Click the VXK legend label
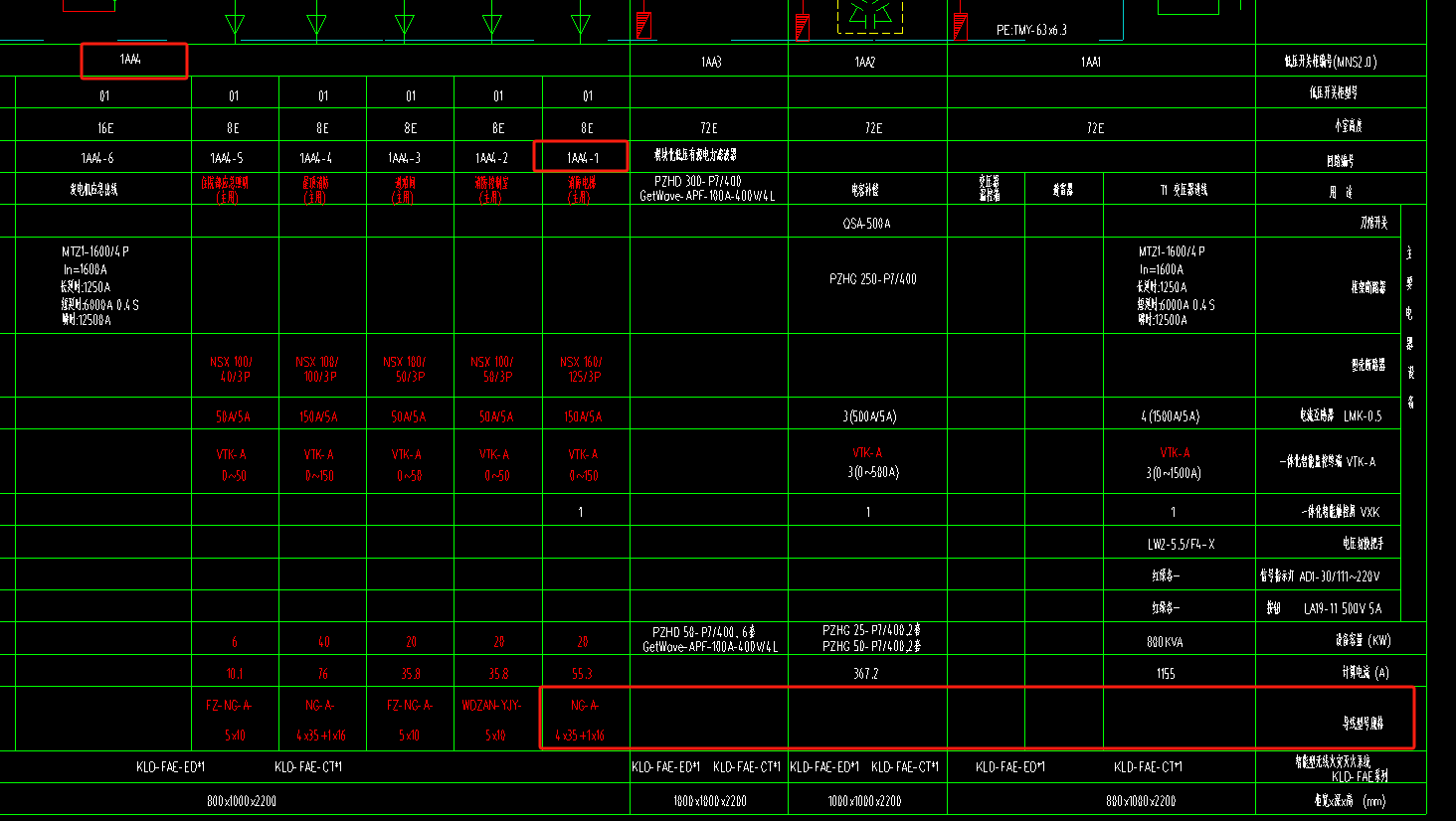 [x=1369, y=512]
